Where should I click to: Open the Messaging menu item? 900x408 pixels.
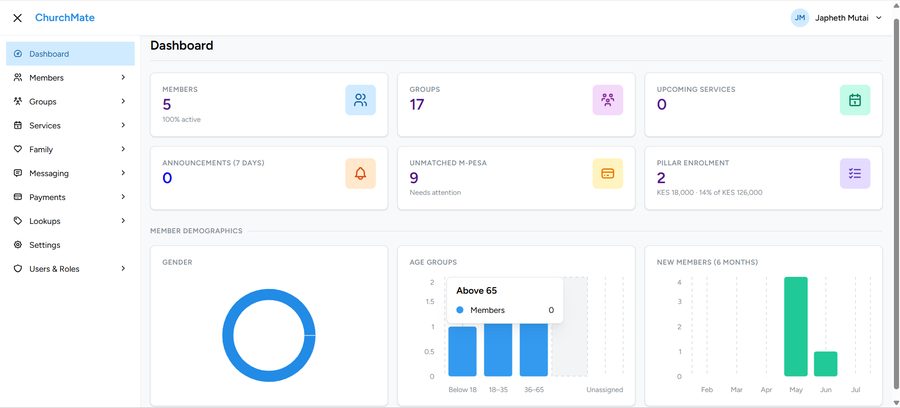tap(70, 173)
